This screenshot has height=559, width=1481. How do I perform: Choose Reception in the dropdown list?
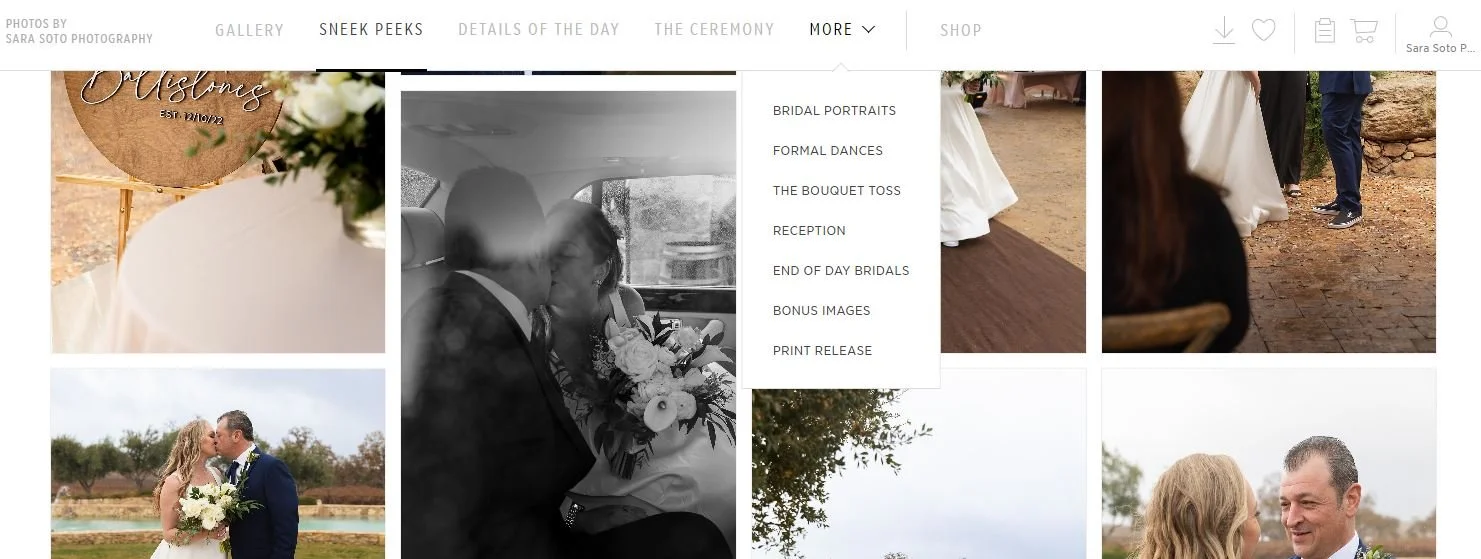pos(809,231)
